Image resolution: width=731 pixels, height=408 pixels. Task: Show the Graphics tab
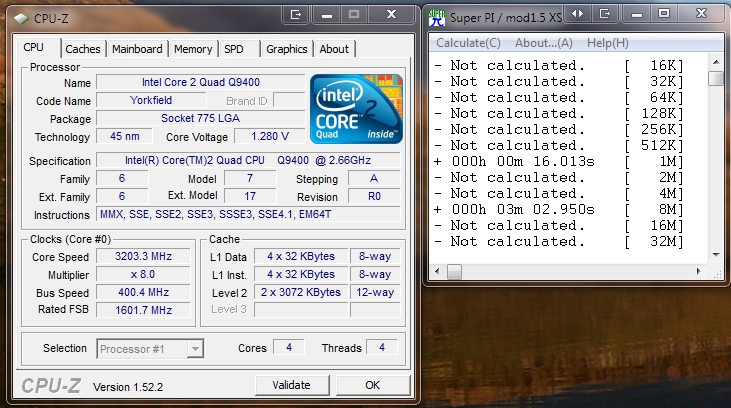point(287,49)
